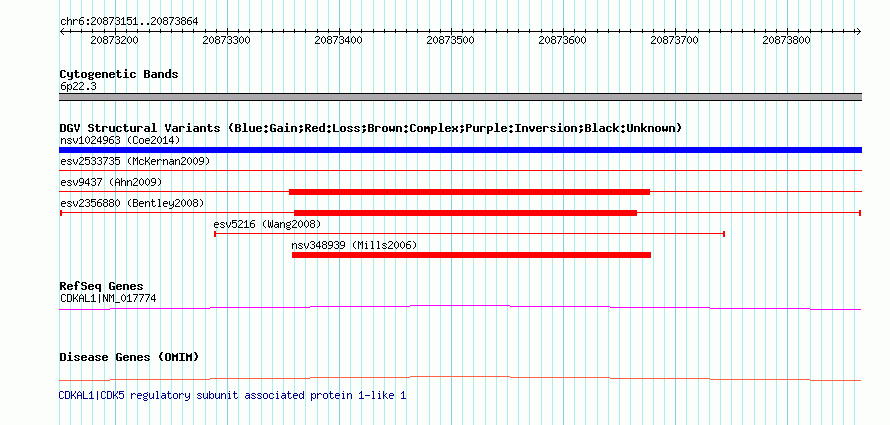Click ruler position 20873400
The image size is (890, 425).
tap(339, 40)
